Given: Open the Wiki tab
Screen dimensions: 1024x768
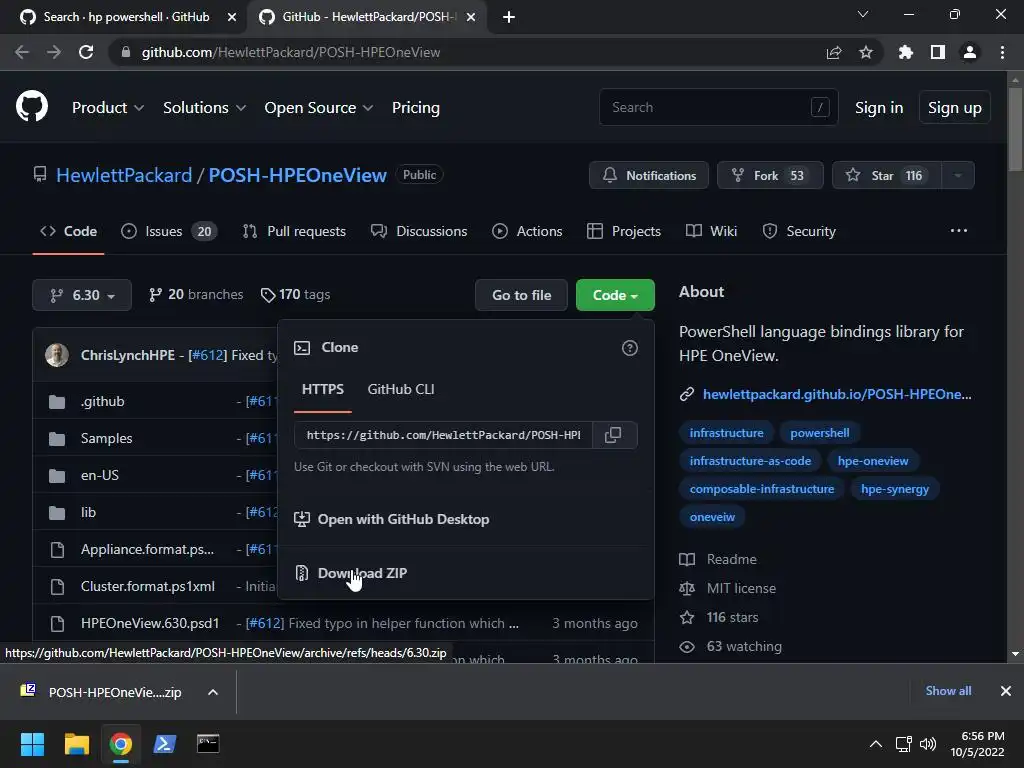Looking at the screenshot, I should 711,231.
